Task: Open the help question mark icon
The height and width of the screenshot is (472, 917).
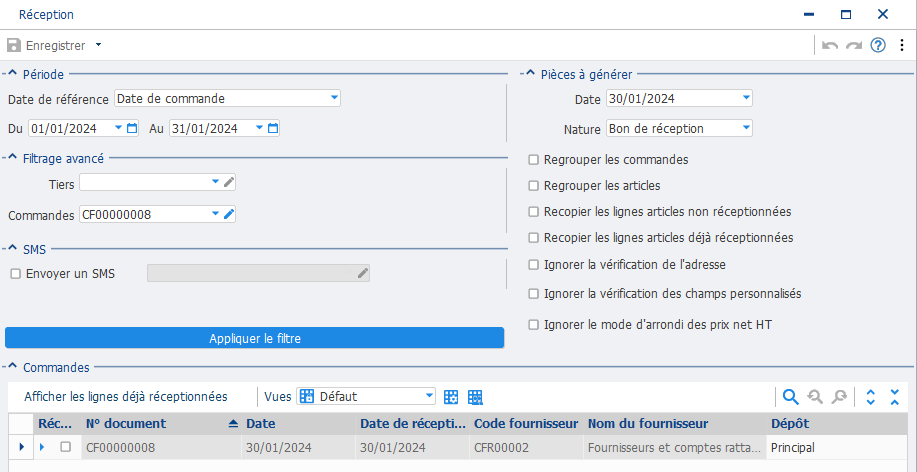Action: click(x=878, y=45)
